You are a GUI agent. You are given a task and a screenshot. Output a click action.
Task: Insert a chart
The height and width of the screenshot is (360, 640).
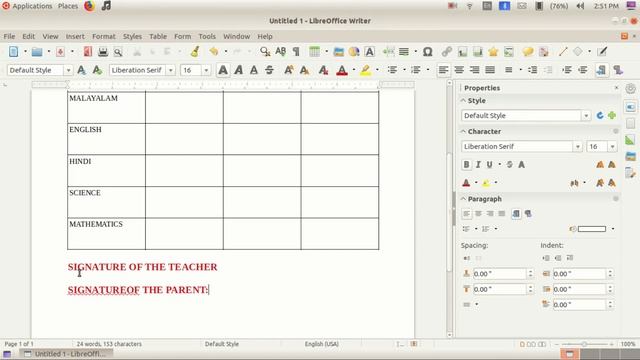354,52
